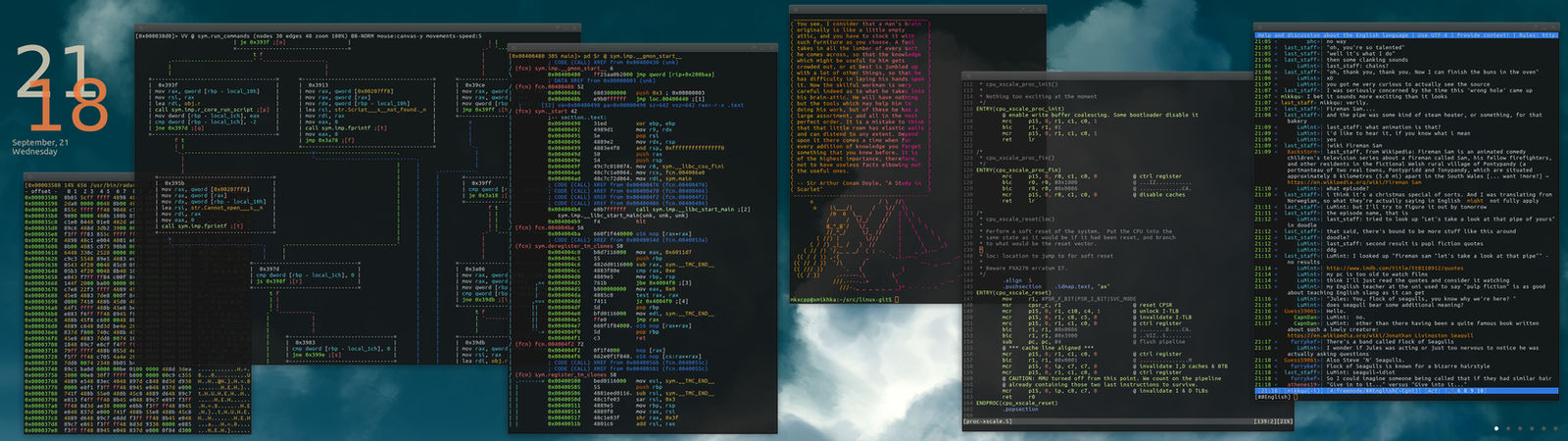Image resolution: width=1568 pixels, height=441 pixels.
Task: Click the "Wednesday" label under the clock
Action: [x=34, y=152]
